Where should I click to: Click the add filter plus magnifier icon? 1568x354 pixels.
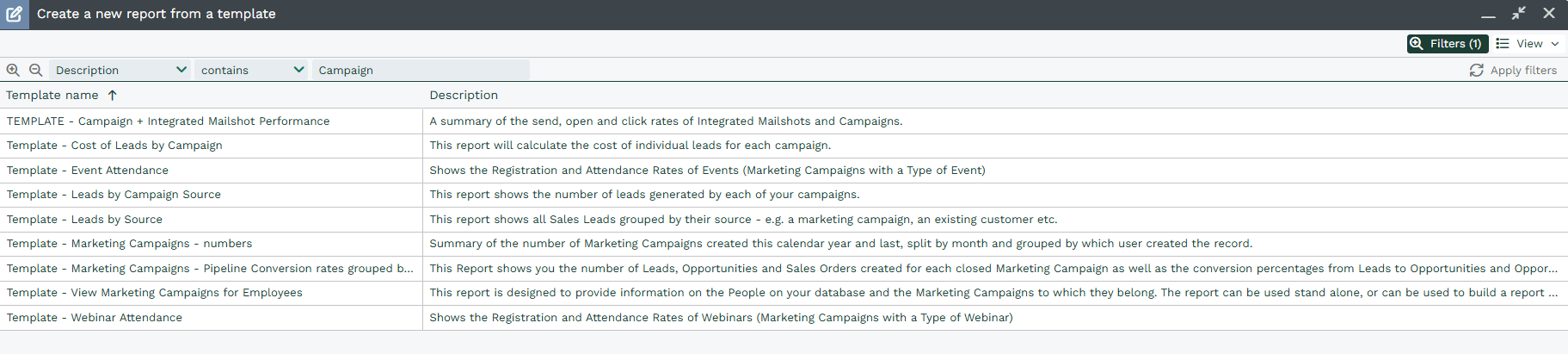[x=13, y=70]
